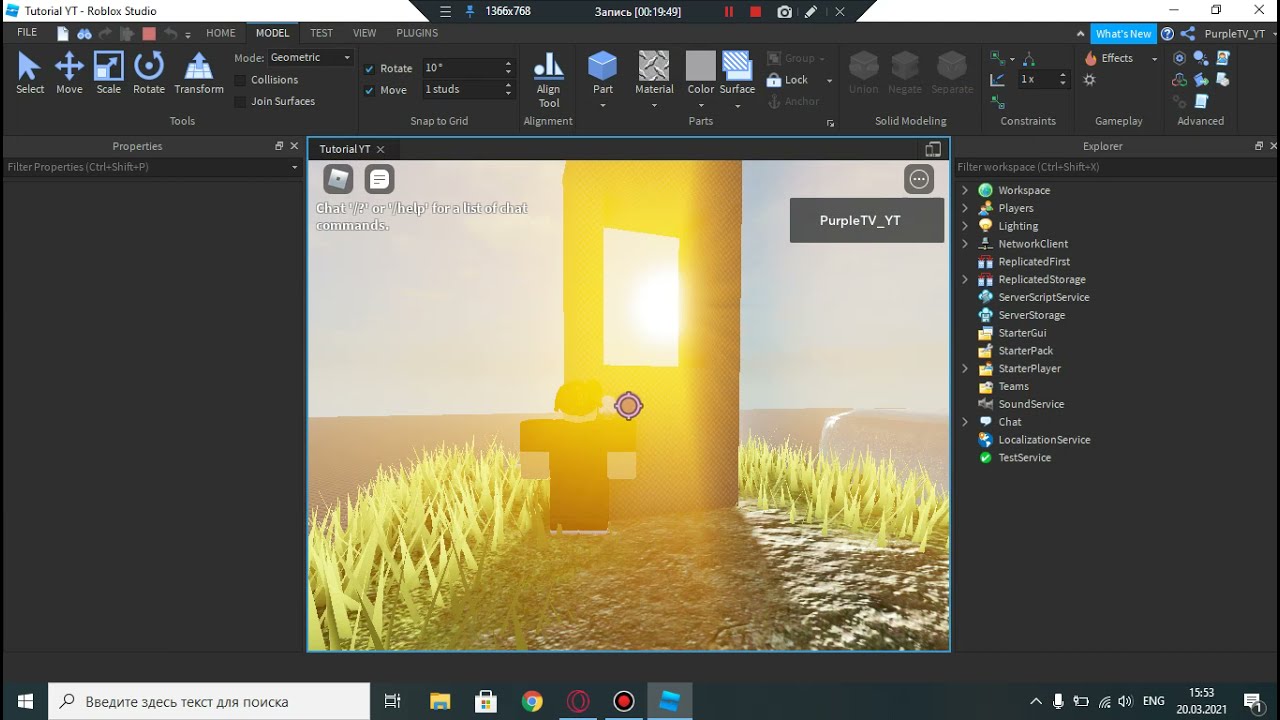Screen dimensions: 1280x720
Task: Click the share icon beside username
Action: 1188,34
